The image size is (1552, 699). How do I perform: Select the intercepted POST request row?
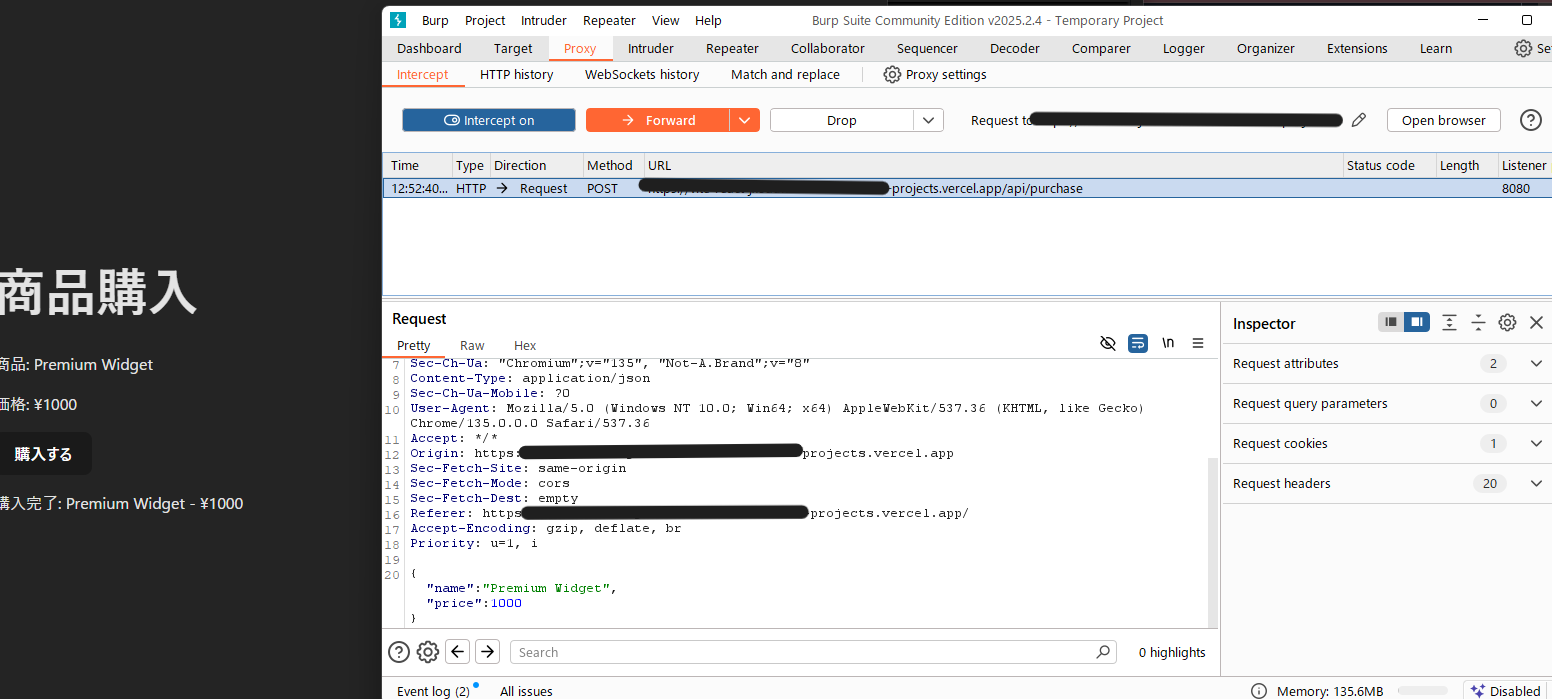tap(967, 188)
